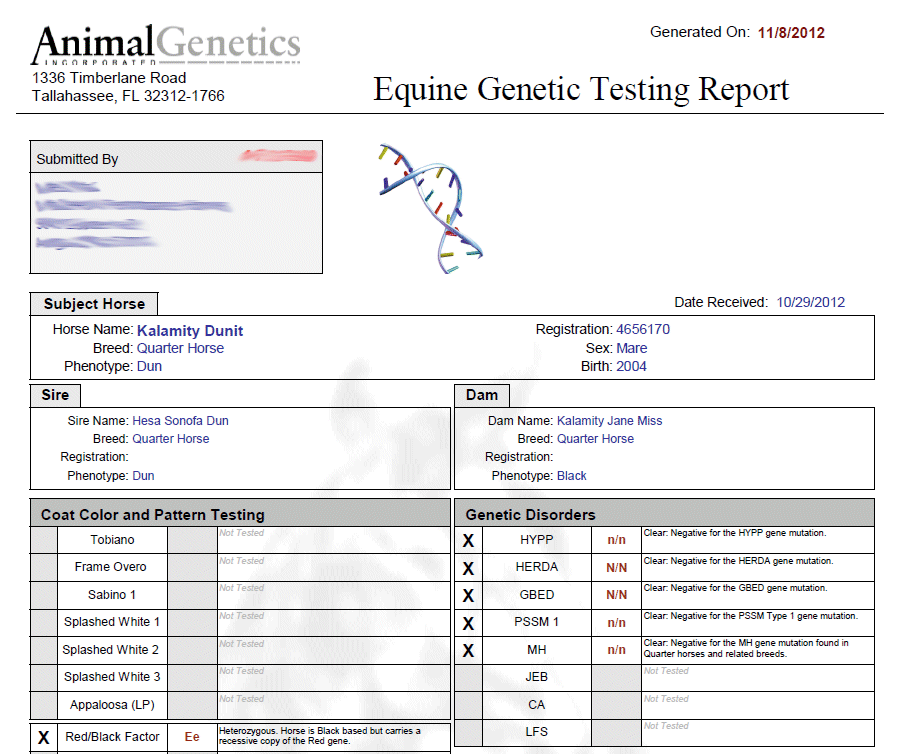Click the Tobiano test label
This screenshot has height=754, width=910.
pyautogui.click(x=113, y=540)
